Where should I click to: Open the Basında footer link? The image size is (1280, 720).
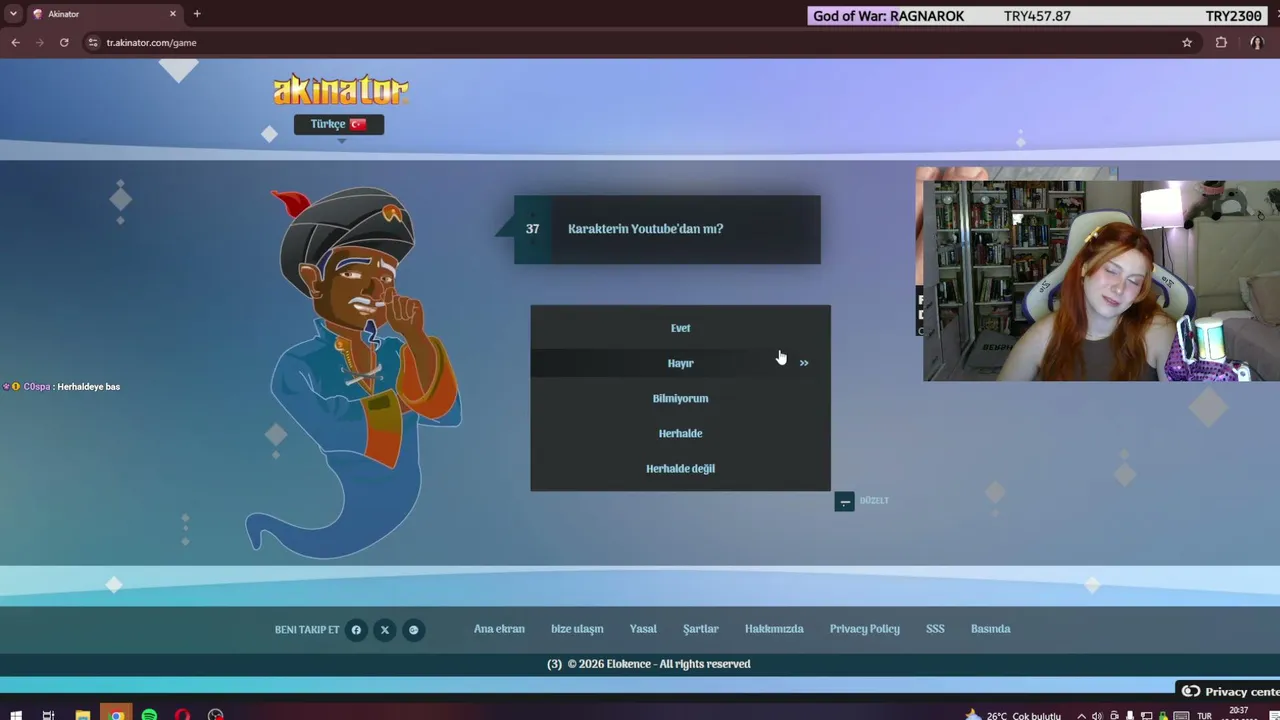pos(991,629)
